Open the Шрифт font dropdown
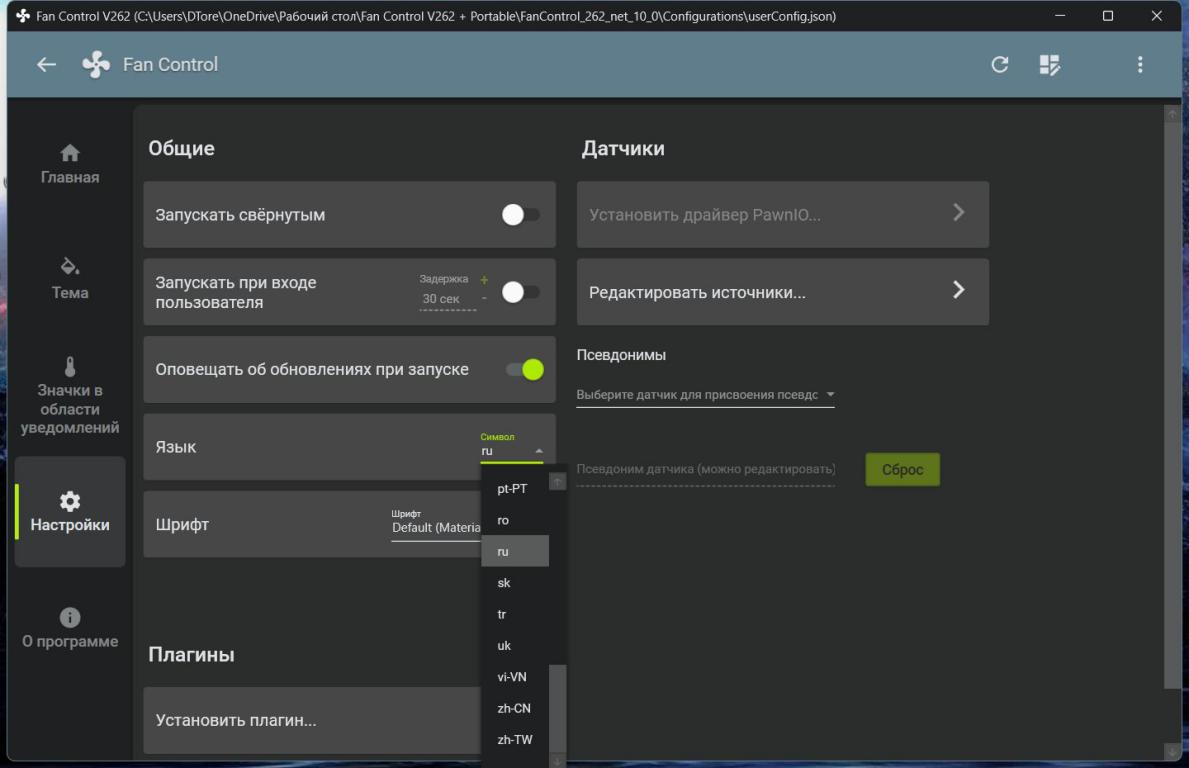This screenshot has height=768, width=1189. pos(436,527)
